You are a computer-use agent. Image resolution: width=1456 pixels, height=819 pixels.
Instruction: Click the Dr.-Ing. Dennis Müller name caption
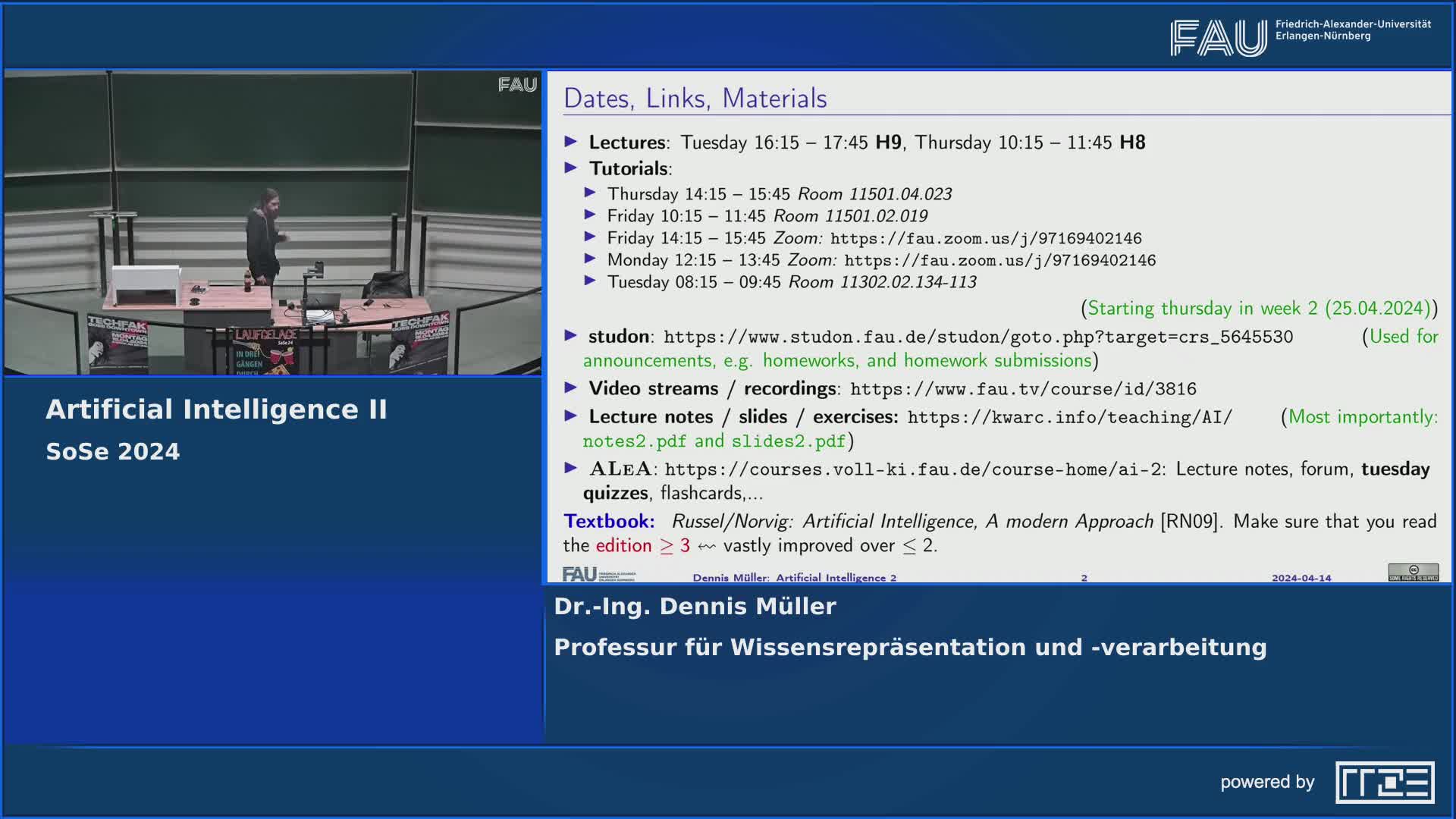(695, 606)
